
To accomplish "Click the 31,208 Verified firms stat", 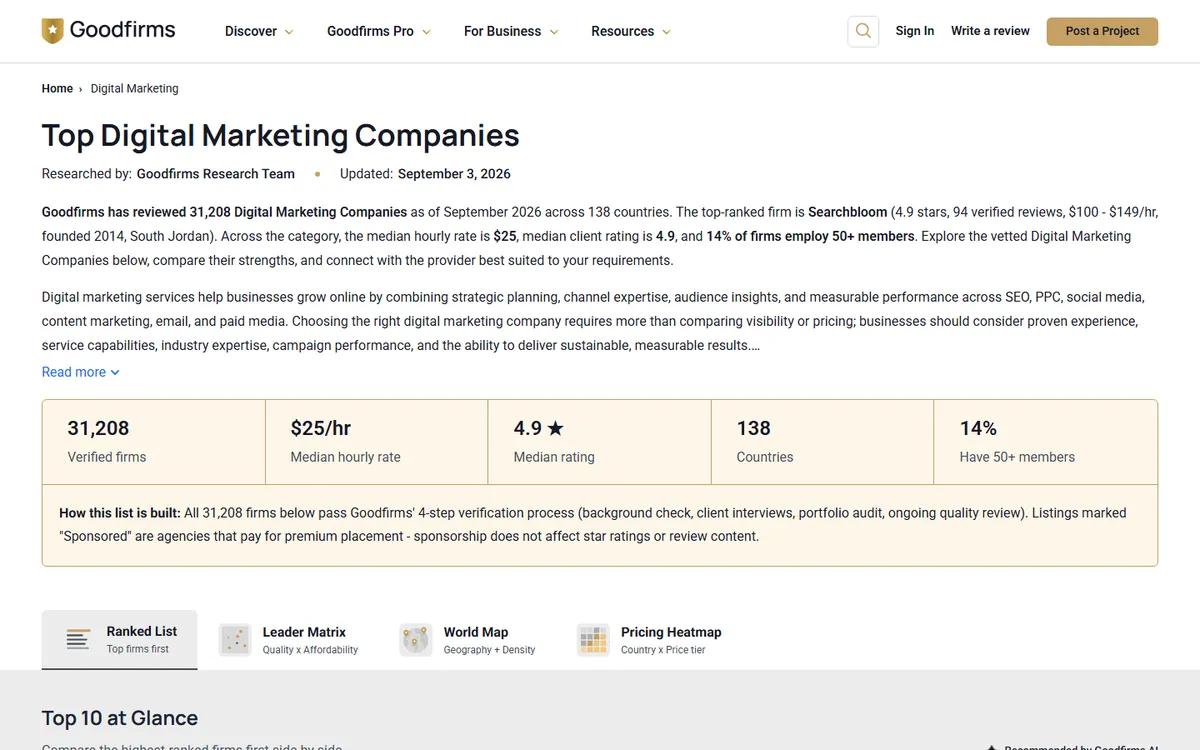I will [153, 442].
